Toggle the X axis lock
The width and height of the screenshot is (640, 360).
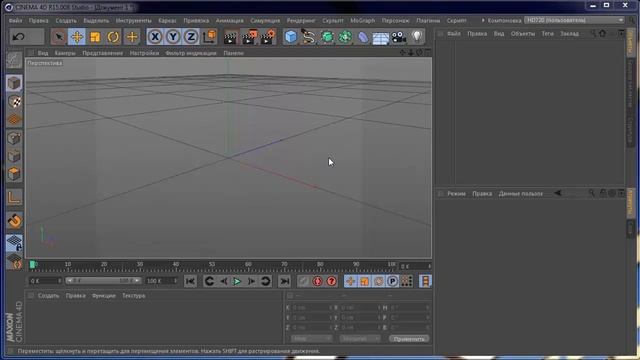pos(155,37)
